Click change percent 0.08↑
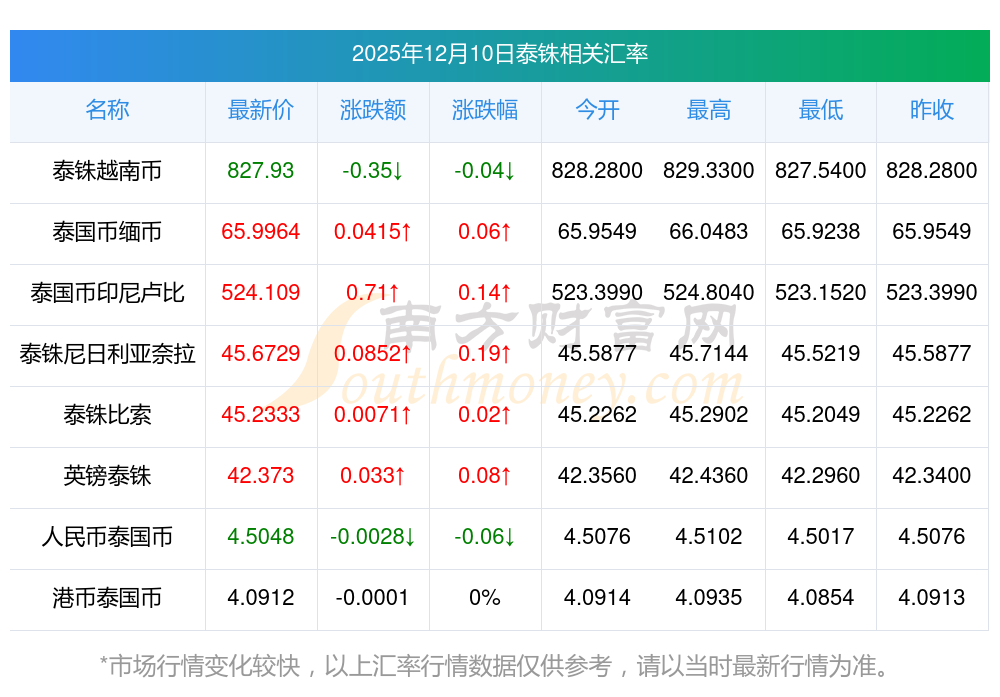1000x697 pixels. 485,476
